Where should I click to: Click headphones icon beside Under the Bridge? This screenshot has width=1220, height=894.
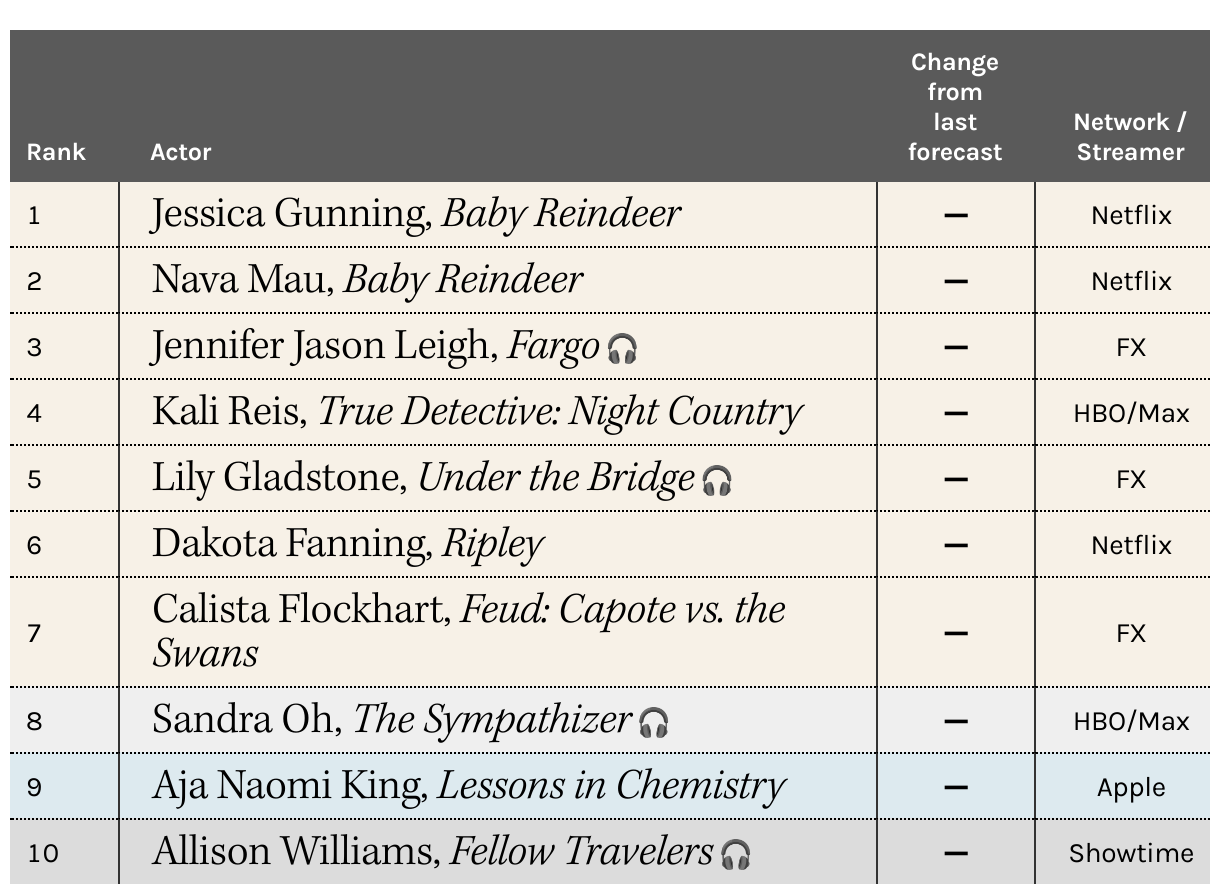coord(717,481)
